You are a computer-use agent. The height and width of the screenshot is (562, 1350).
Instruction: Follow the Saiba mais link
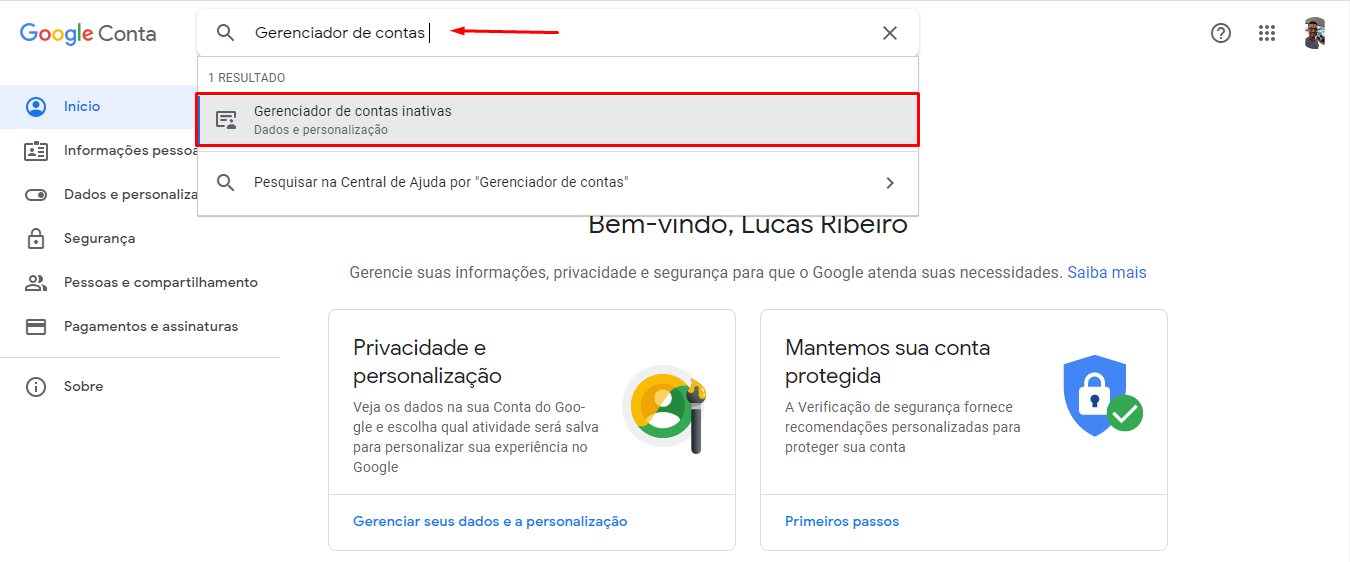(1106, 272)
